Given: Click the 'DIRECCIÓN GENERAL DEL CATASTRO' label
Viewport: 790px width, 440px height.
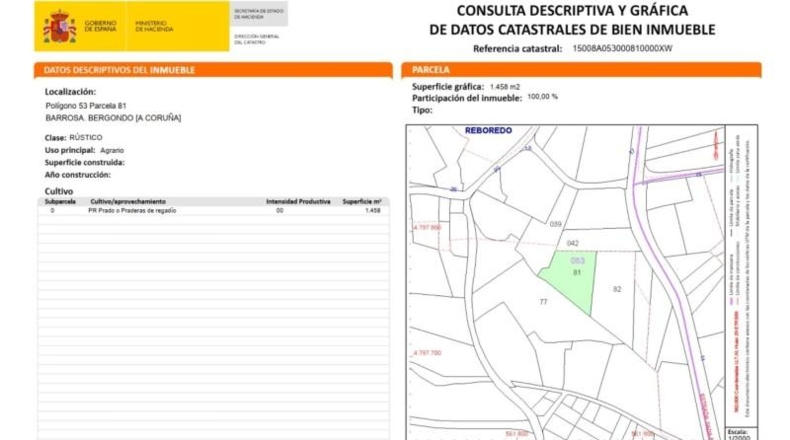Looking at the screenshot, I should pos(256,39).
